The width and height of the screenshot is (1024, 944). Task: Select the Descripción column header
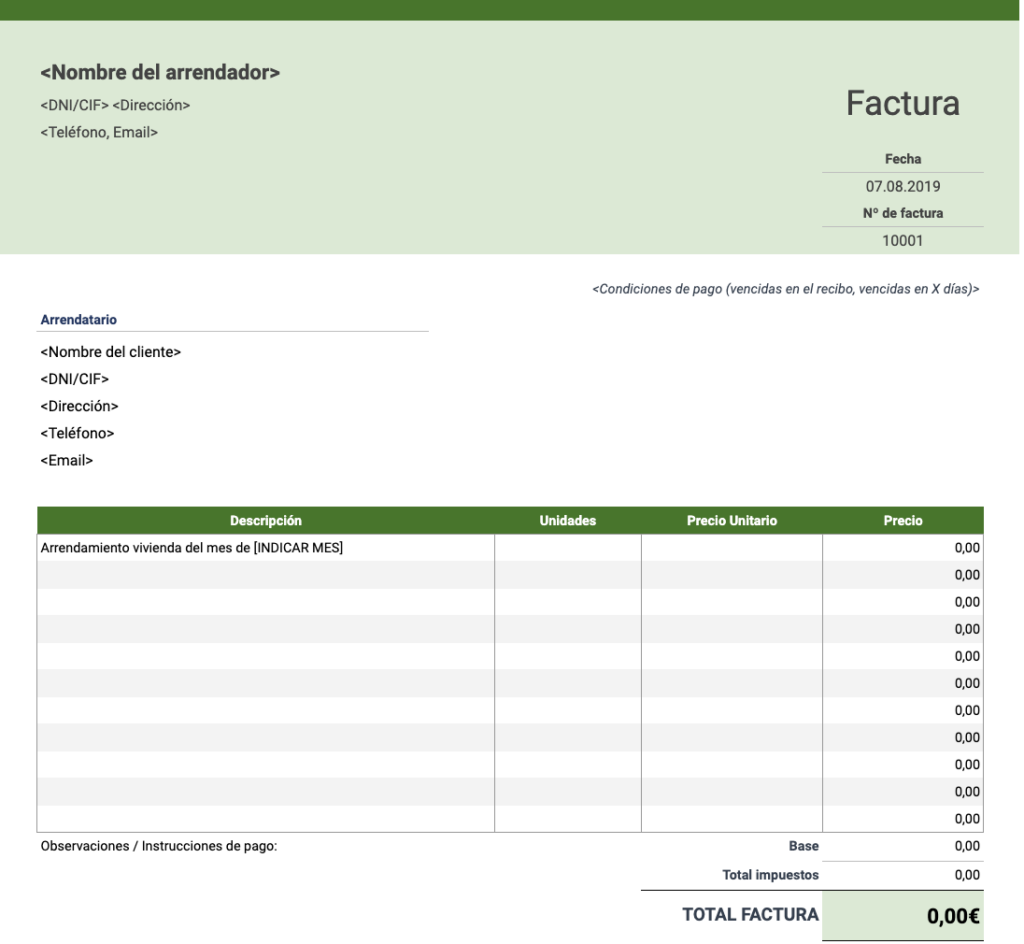(264, 520)
